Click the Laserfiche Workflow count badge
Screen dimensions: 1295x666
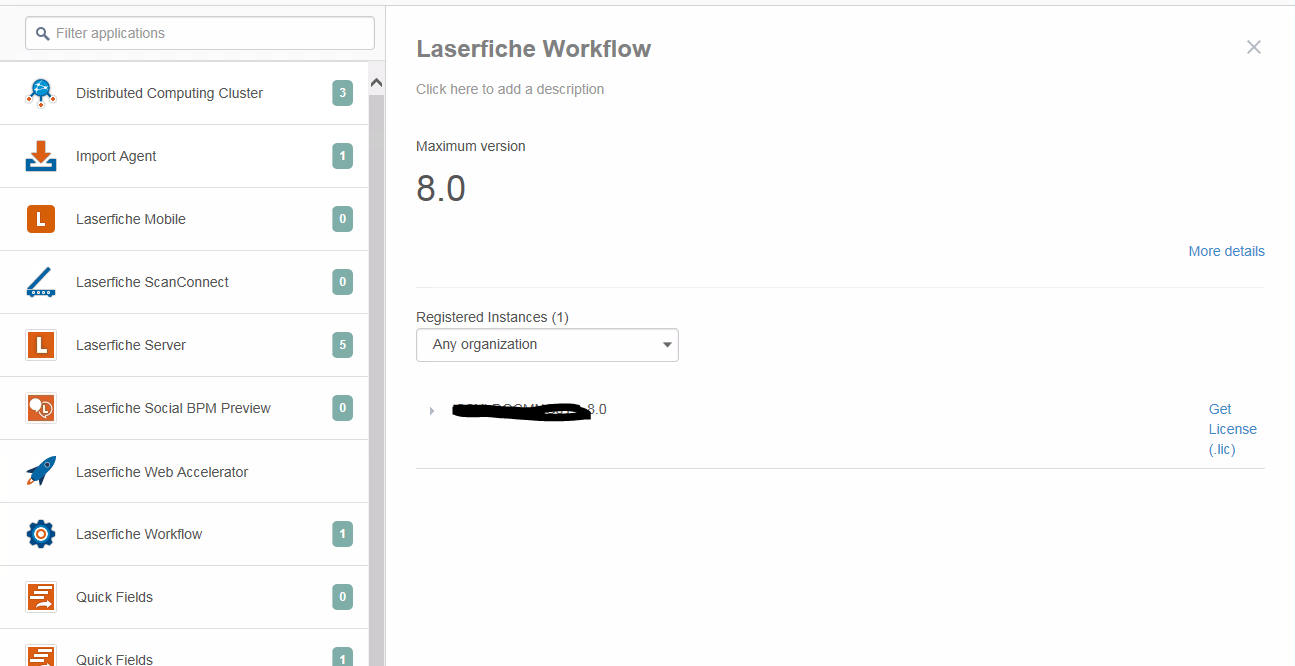(x=343, y=534)
